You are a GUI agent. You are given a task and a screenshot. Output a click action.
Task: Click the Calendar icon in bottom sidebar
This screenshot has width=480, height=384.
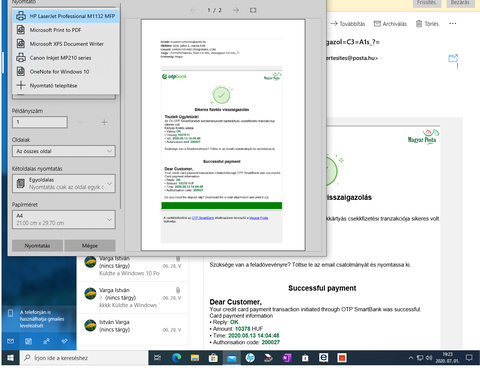(29, 341)
